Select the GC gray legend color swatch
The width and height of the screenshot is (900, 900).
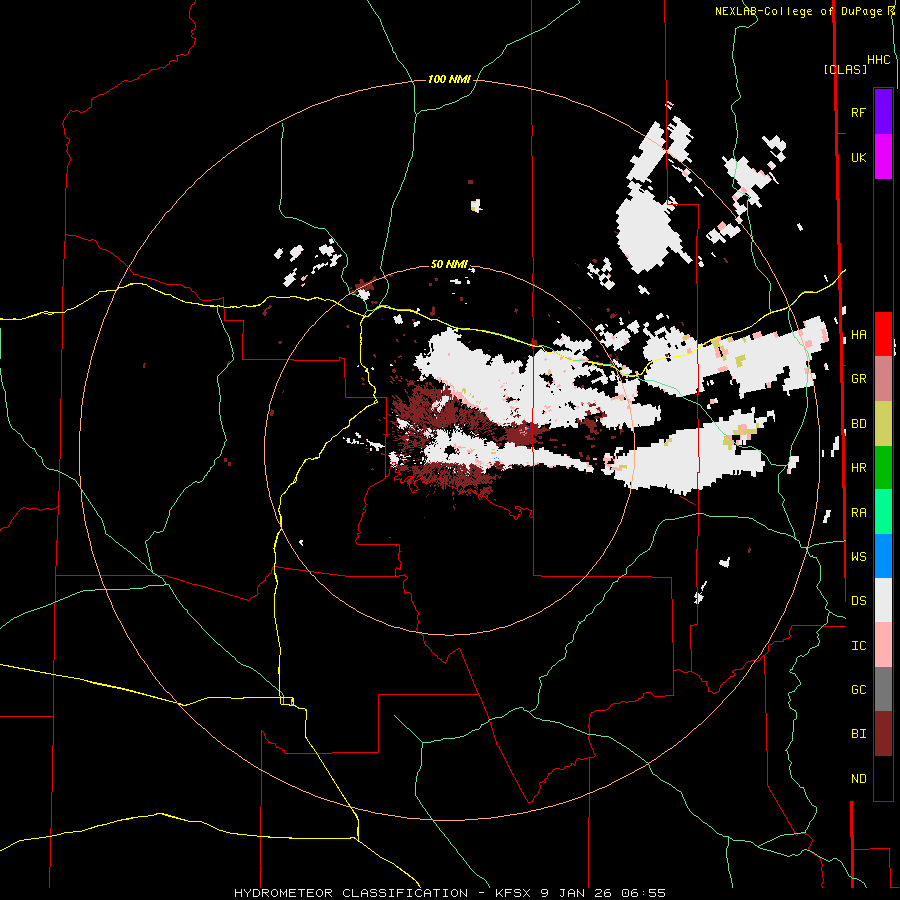(883, 689)
